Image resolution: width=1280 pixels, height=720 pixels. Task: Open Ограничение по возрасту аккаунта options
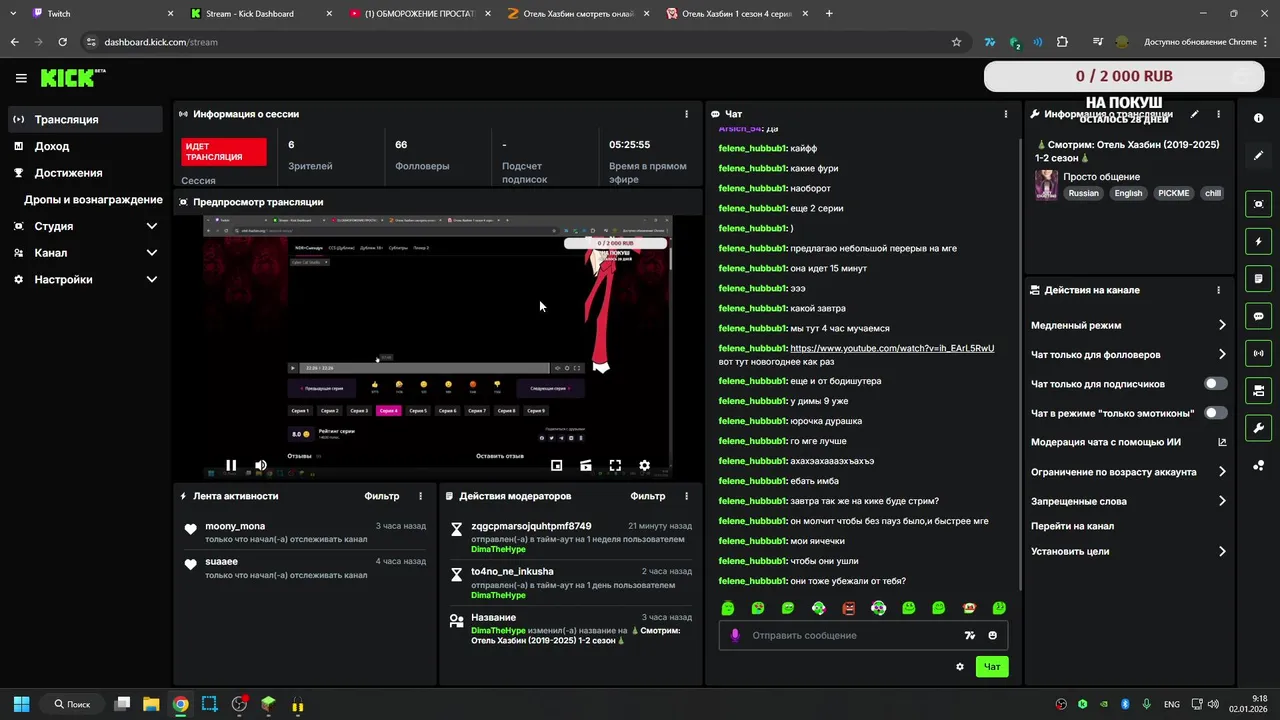click(x=1128, y=472)
